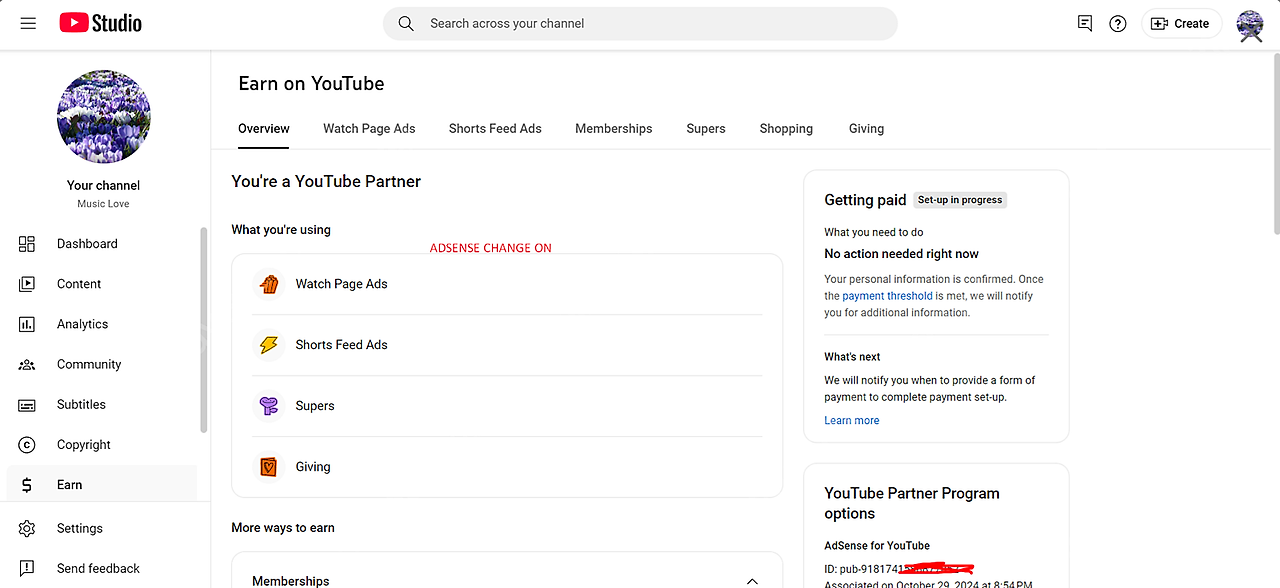Viewport: 1280px width, 588px height.
Task: Collapse the Memberships section chevron
Action: [x=752, y=581]
